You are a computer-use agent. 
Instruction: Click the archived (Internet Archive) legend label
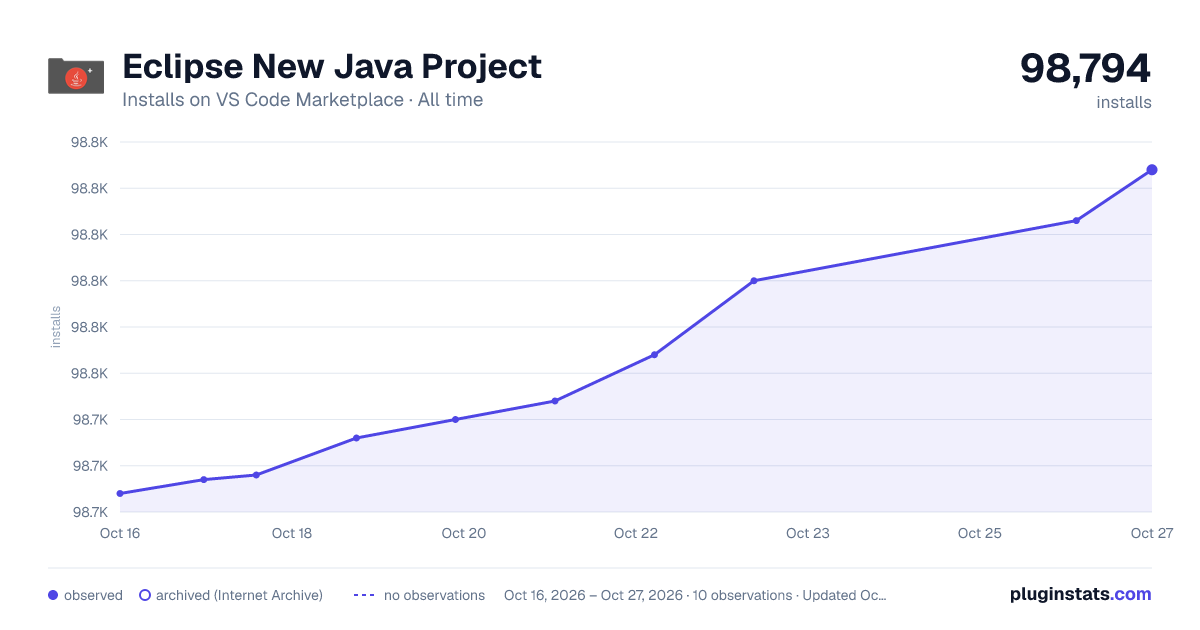(239, 595)
